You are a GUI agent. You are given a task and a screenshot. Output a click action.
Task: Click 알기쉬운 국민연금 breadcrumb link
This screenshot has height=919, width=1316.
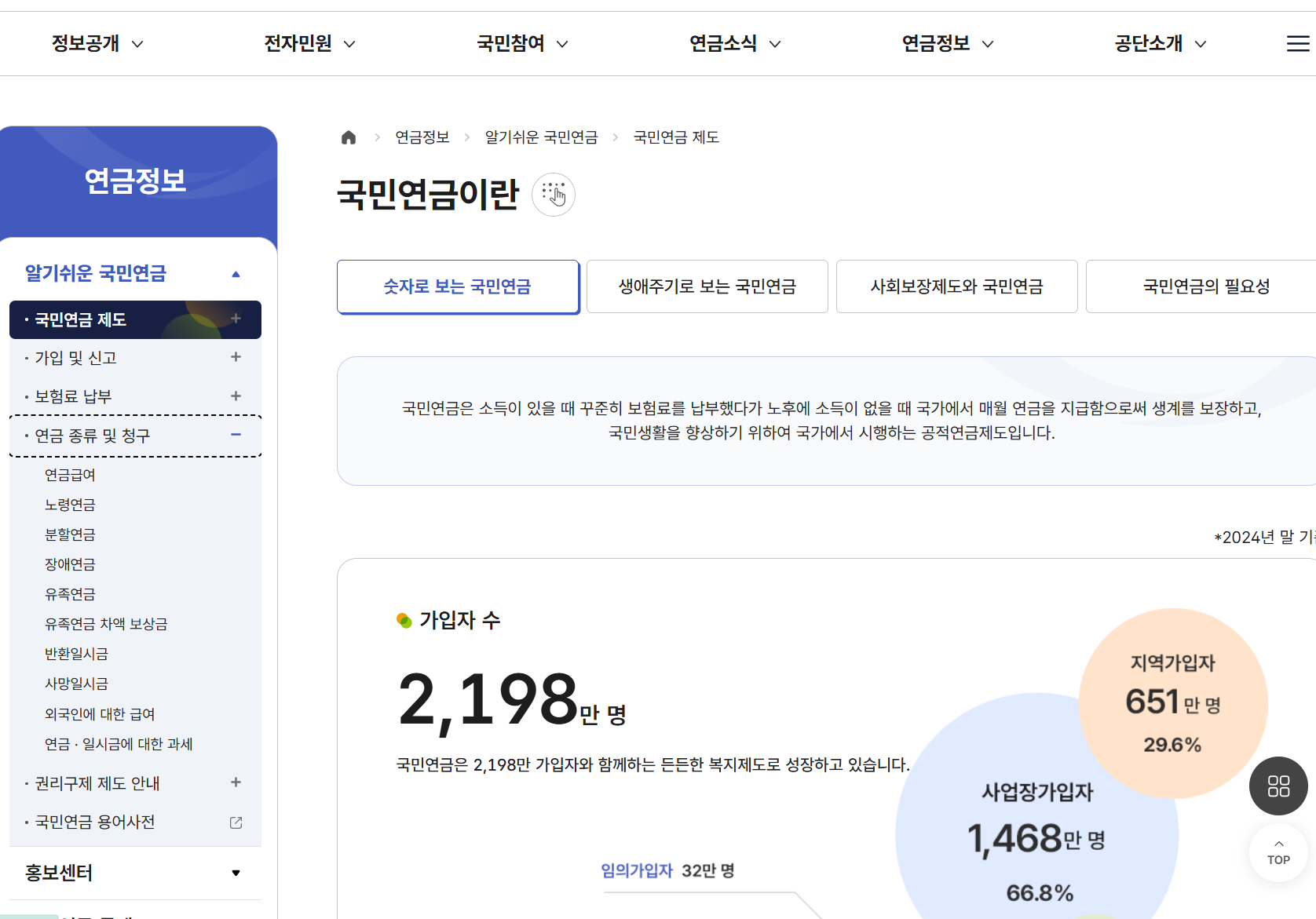[541, 137]
